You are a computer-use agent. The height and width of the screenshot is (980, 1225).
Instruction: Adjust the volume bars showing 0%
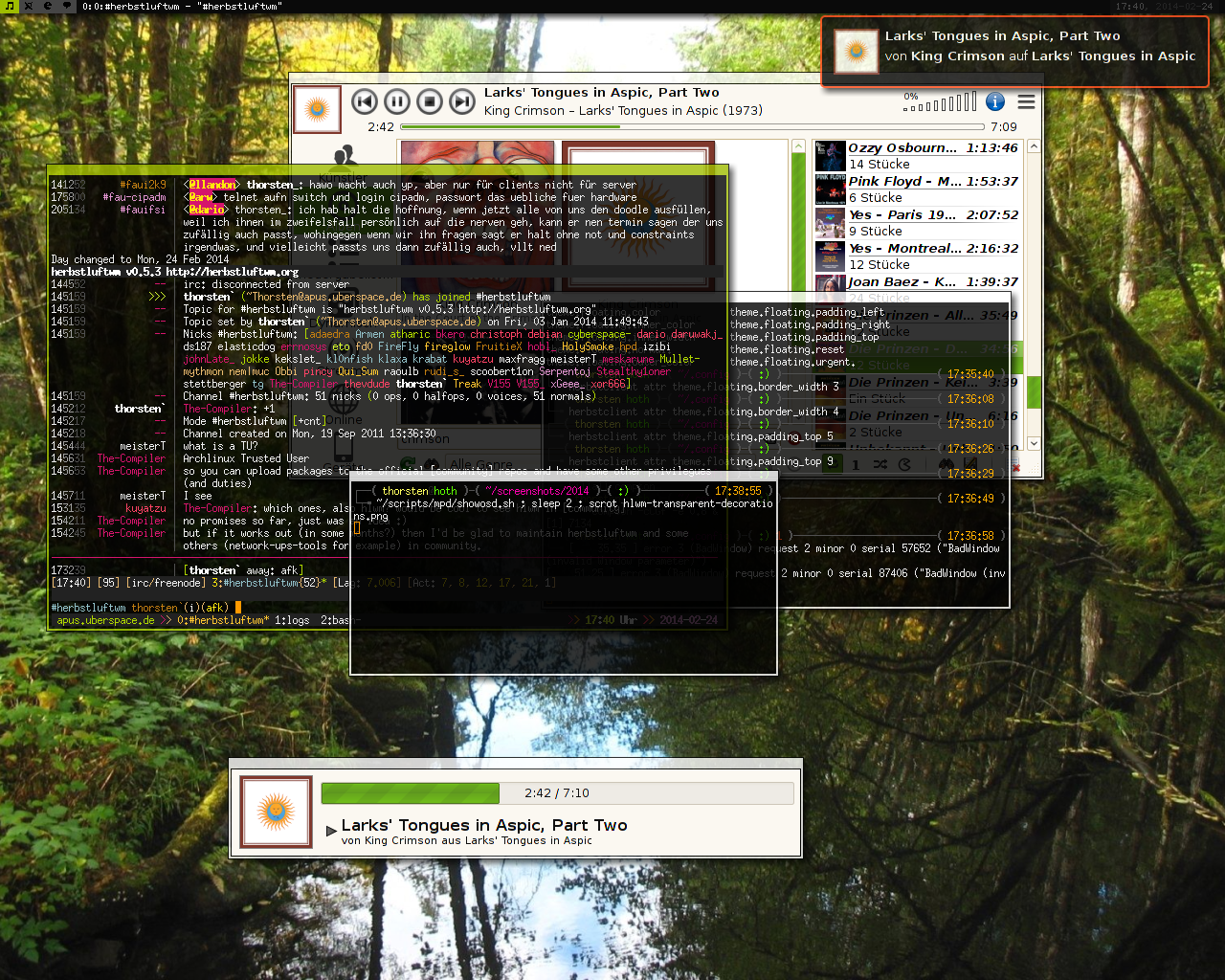941,101
